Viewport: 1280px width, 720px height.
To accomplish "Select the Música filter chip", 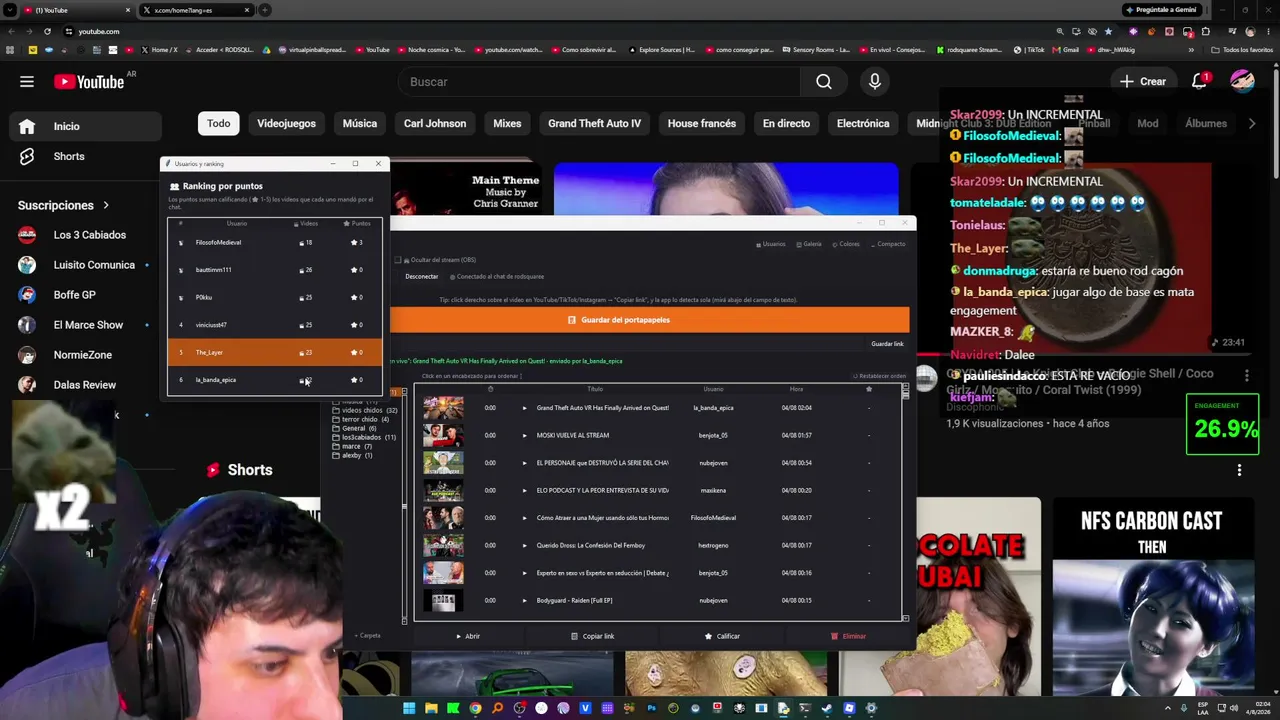I will pyautogui.click(x=360, y=124).
